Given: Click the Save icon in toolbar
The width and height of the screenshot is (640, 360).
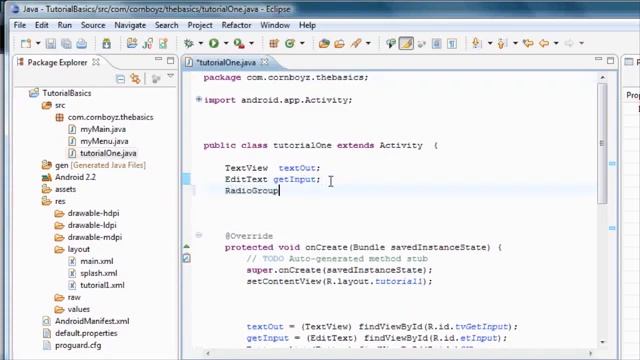Looking at the screenshot, I should pyautogui.click(x=51, y=43).
